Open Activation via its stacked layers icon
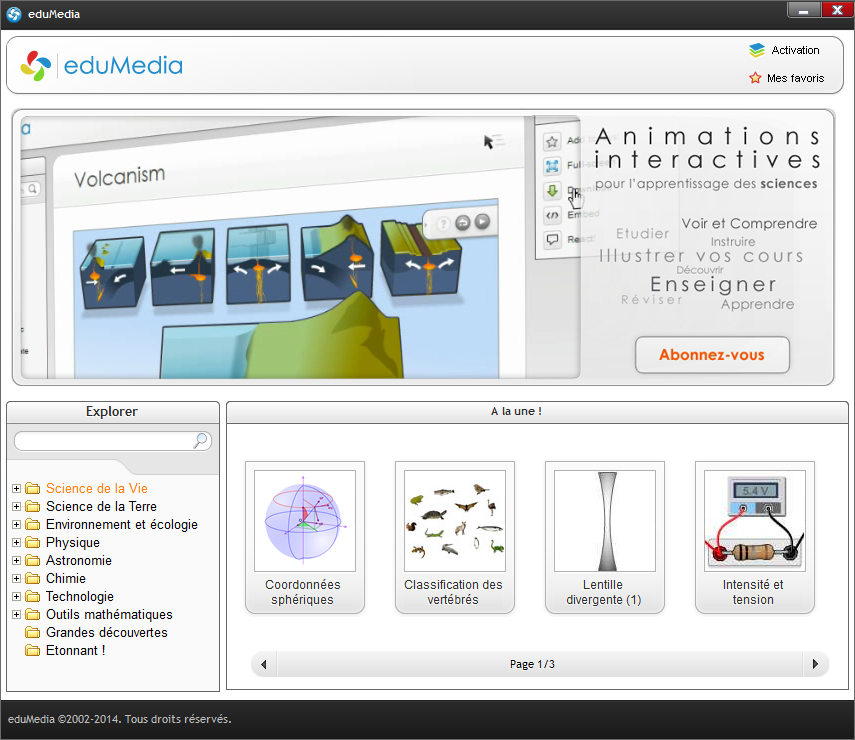Viewport: 855px width, 740px height. click(757, 50)
